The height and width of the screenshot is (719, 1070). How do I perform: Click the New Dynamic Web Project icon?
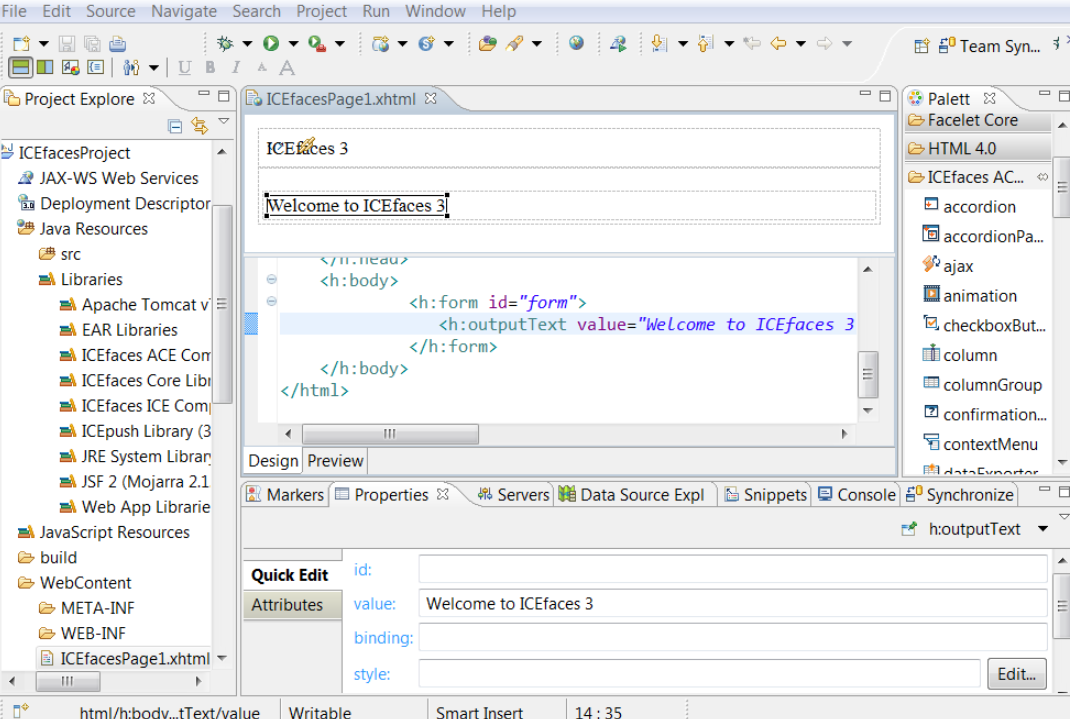(381, 44)
